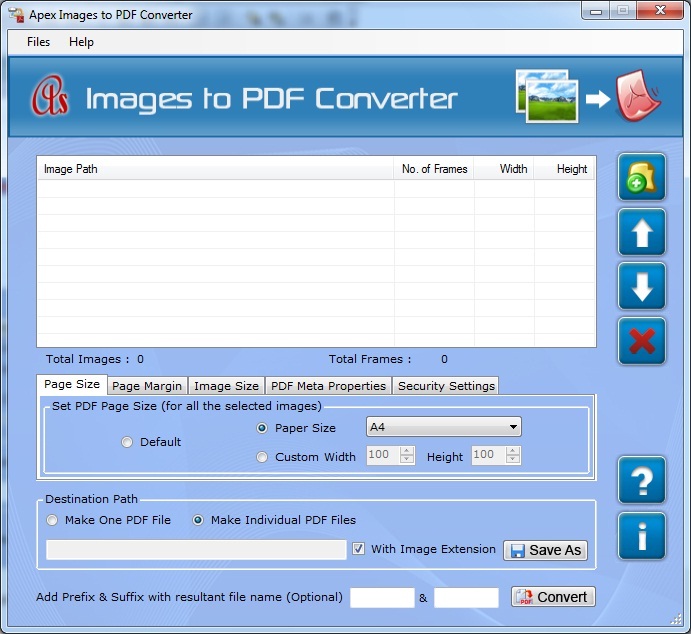Viewport: 691px width, 634px height.
Task: Click the Add Images icon button
Action: (641, 179)
